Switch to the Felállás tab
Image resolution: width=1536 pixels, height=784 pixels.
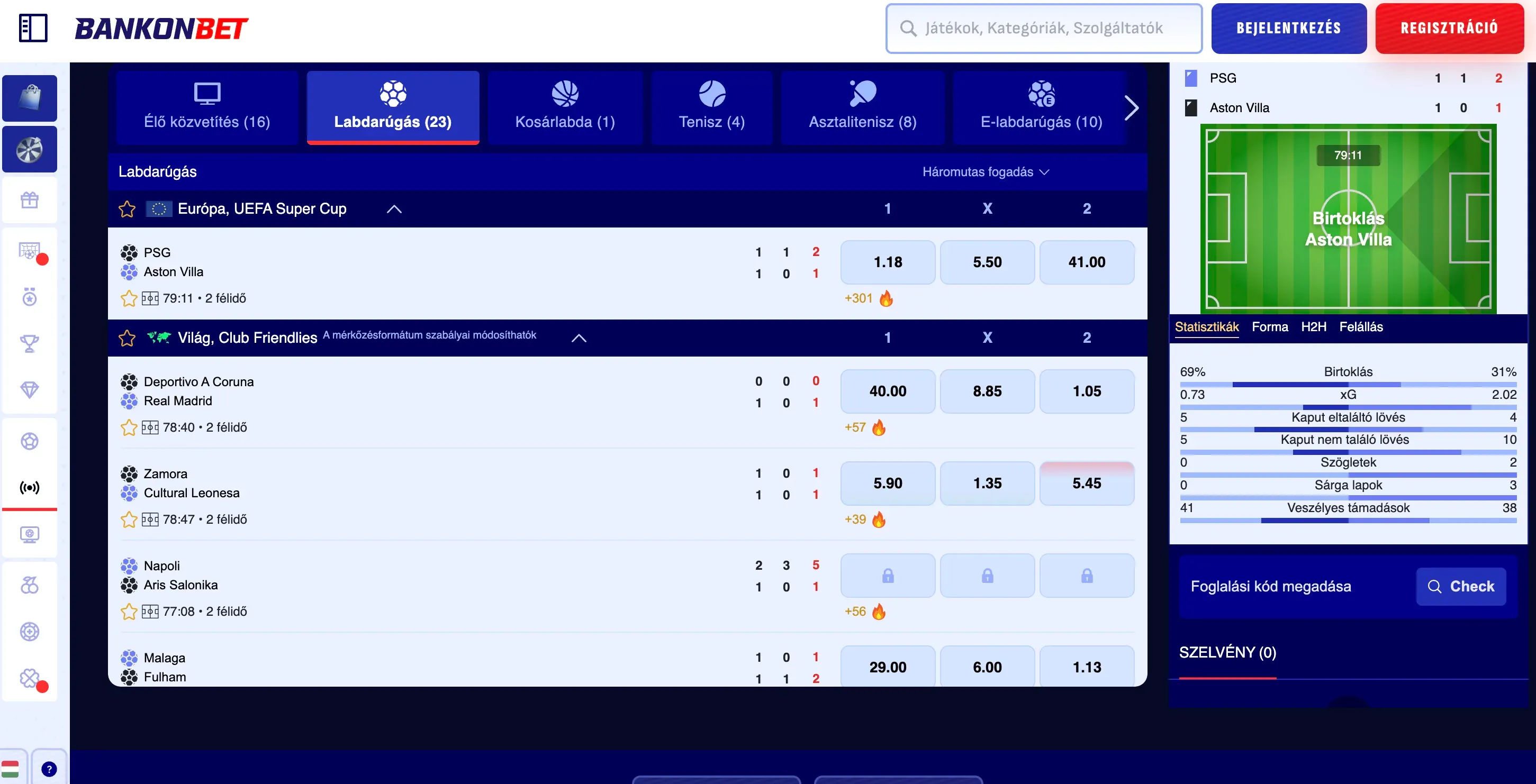tap(1361, 327)
